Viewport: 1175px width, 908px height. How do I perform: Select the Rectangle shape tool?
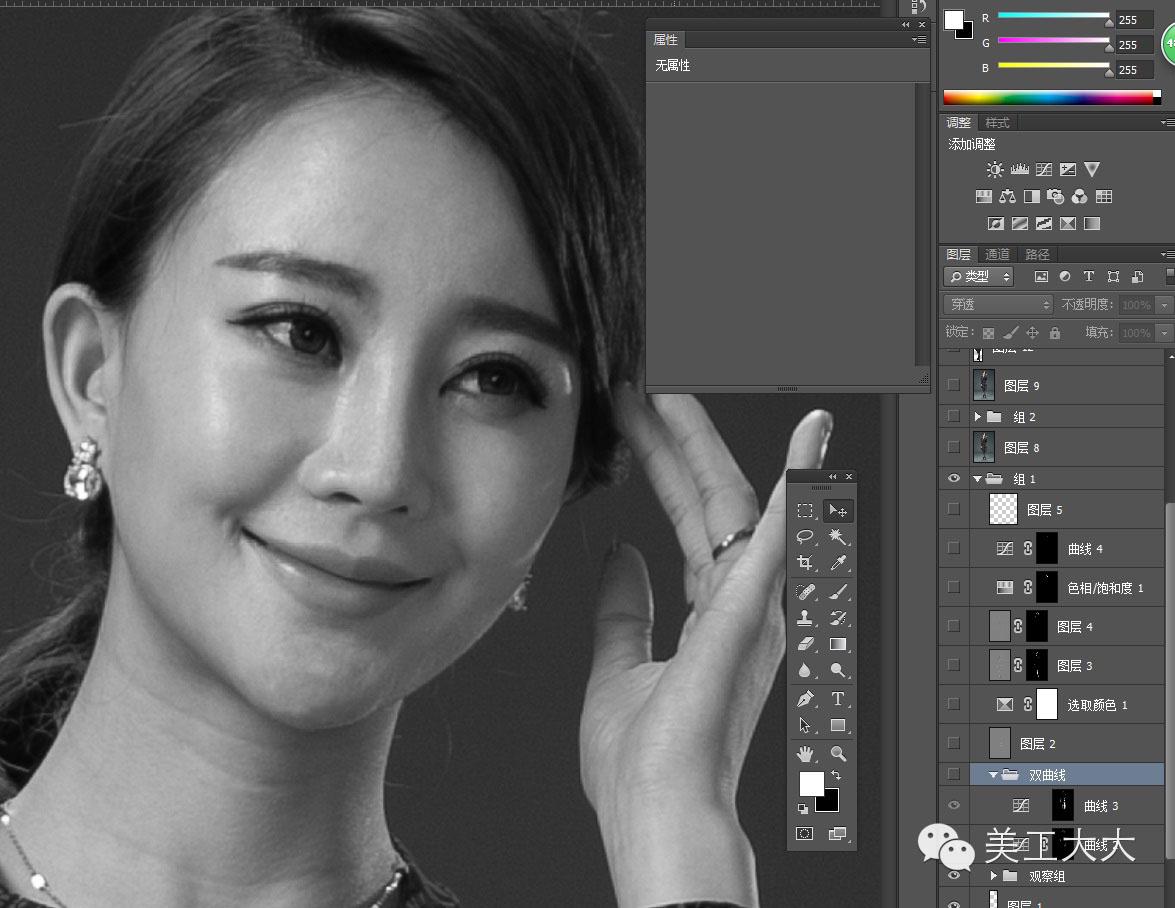[838, 725]
